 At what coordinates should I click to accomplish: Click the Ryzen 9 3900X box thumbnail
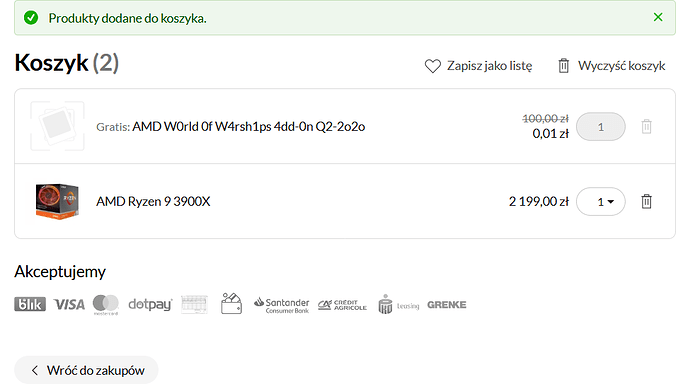click(x=57, y=201)
